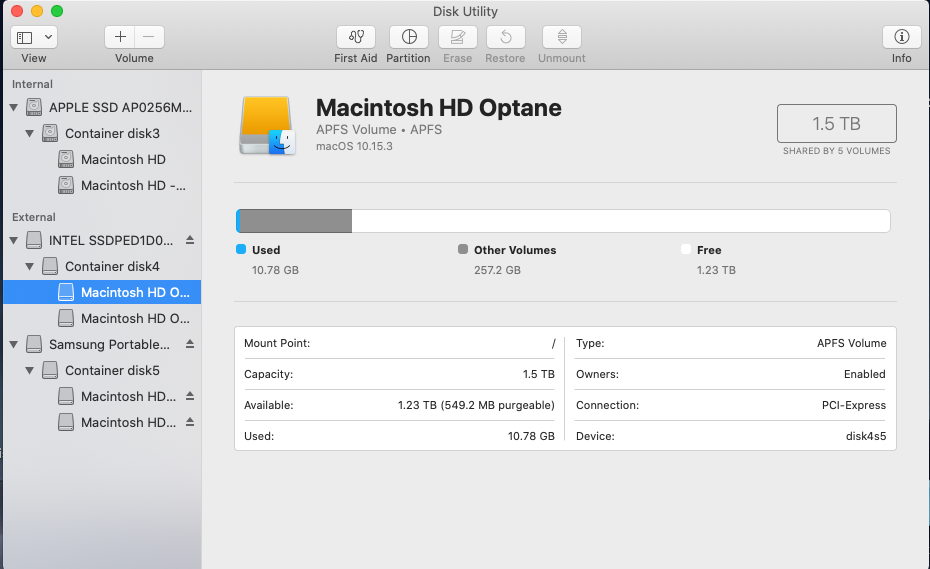
Task: Click the 'SHARED BY 5 VOLUMES' label
Action: pos(836,151)
